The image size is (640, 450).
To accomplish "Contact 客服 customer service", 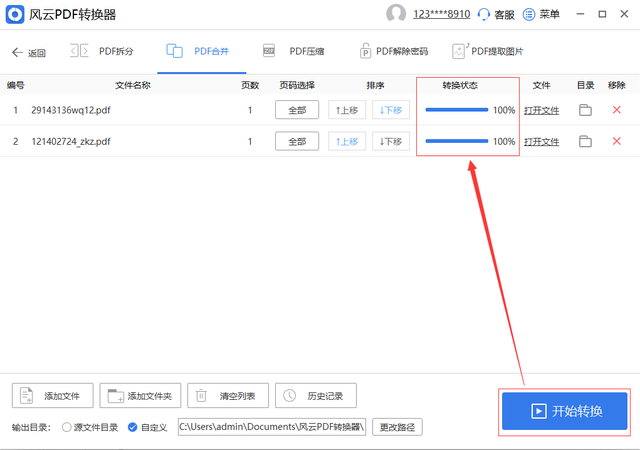I will (x=496, y=15).
